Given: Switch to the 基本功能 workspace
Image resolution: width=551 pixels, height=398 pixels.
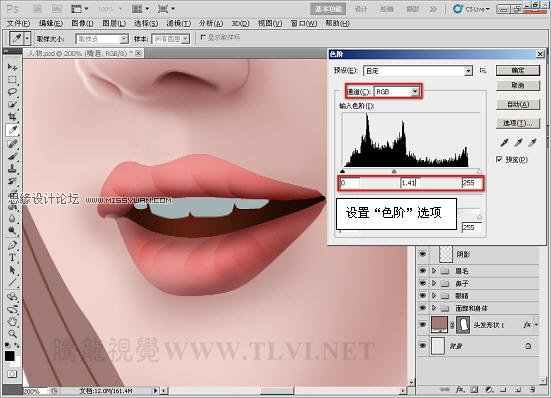Looking at the screenshot, I should pyautogui.click(x=328, y=9).
